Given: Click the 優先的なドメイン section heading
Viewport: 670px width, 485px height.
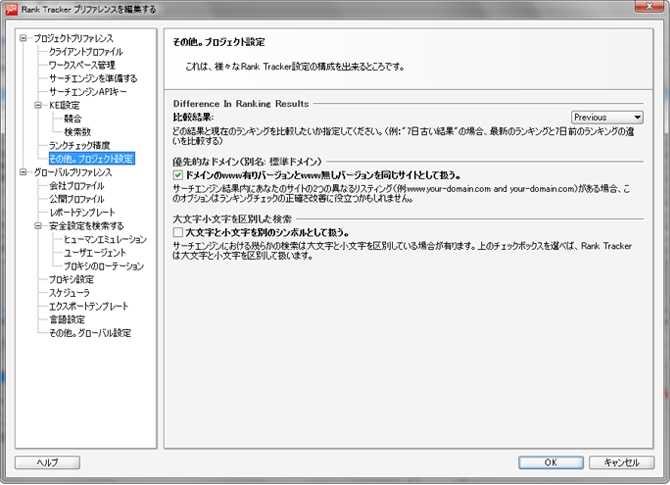Looking at the screenshot, I should [247, 162].
